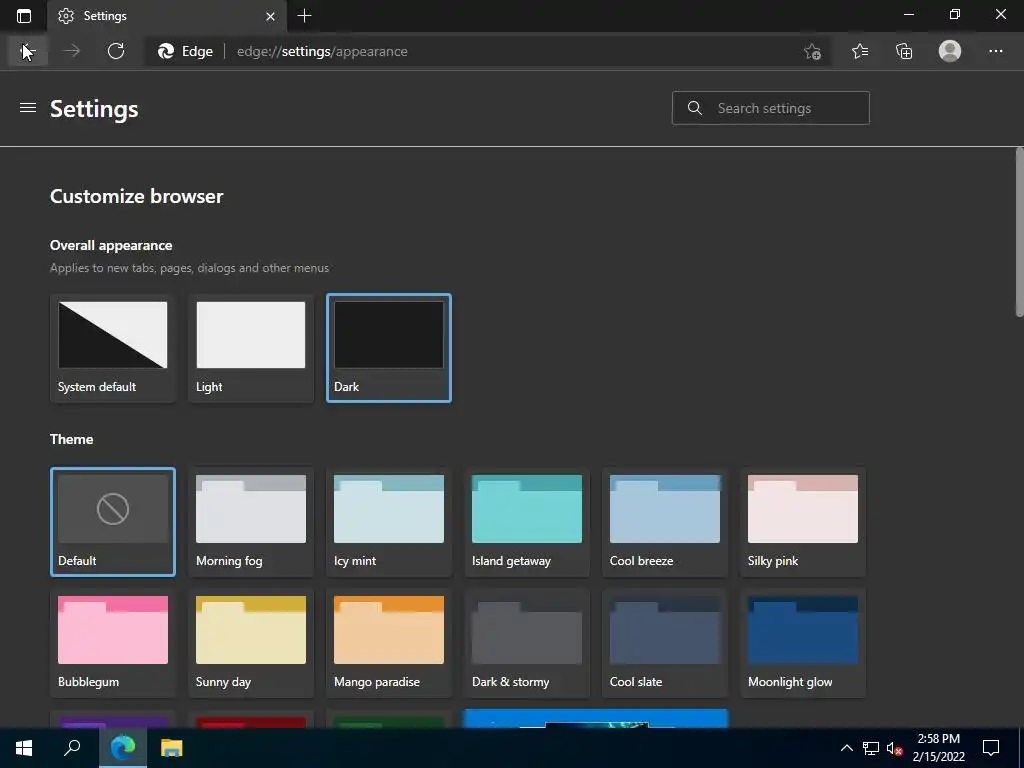Click the Edge logo in address bar
The width and height of the screenshot is (1024, 768).
tap(166, 51)
